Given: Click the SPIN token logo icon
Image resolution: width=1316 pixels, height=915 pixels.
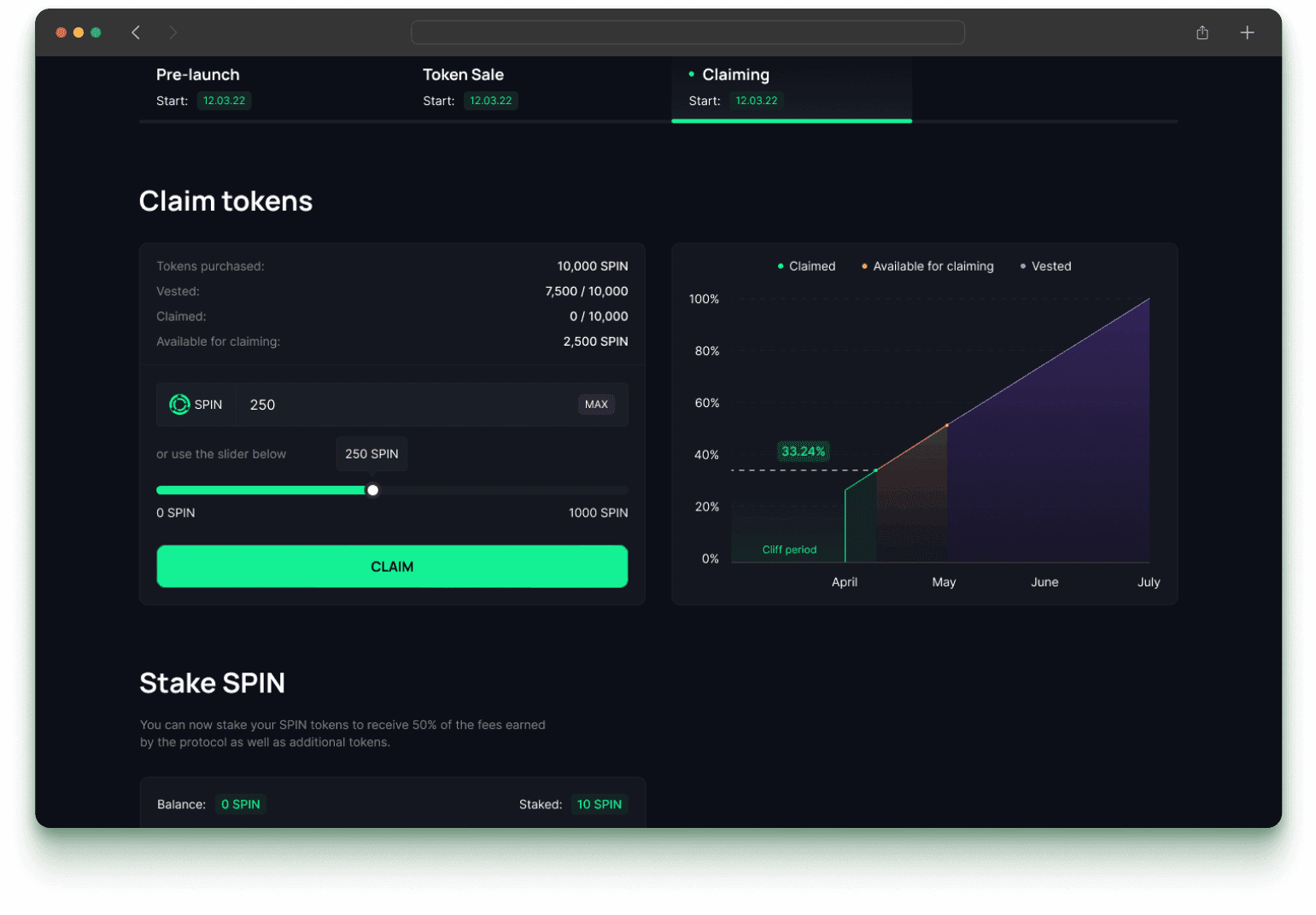Looking at the screenshot, I should (x=179, y=405).
